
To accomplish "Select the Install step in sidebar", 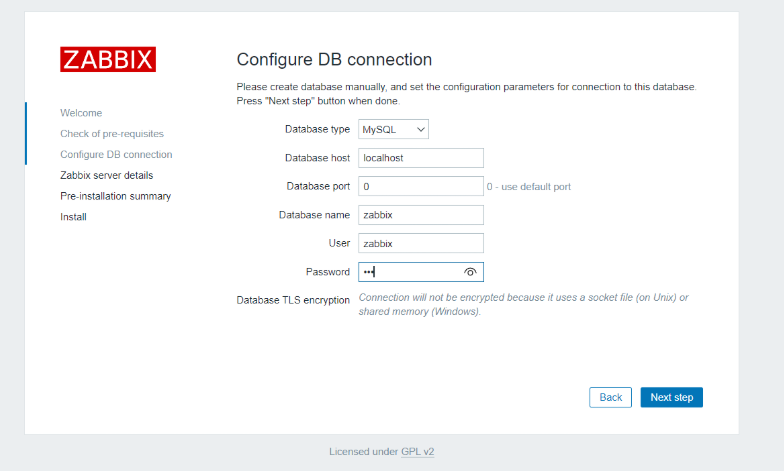I will pos(73,217).
